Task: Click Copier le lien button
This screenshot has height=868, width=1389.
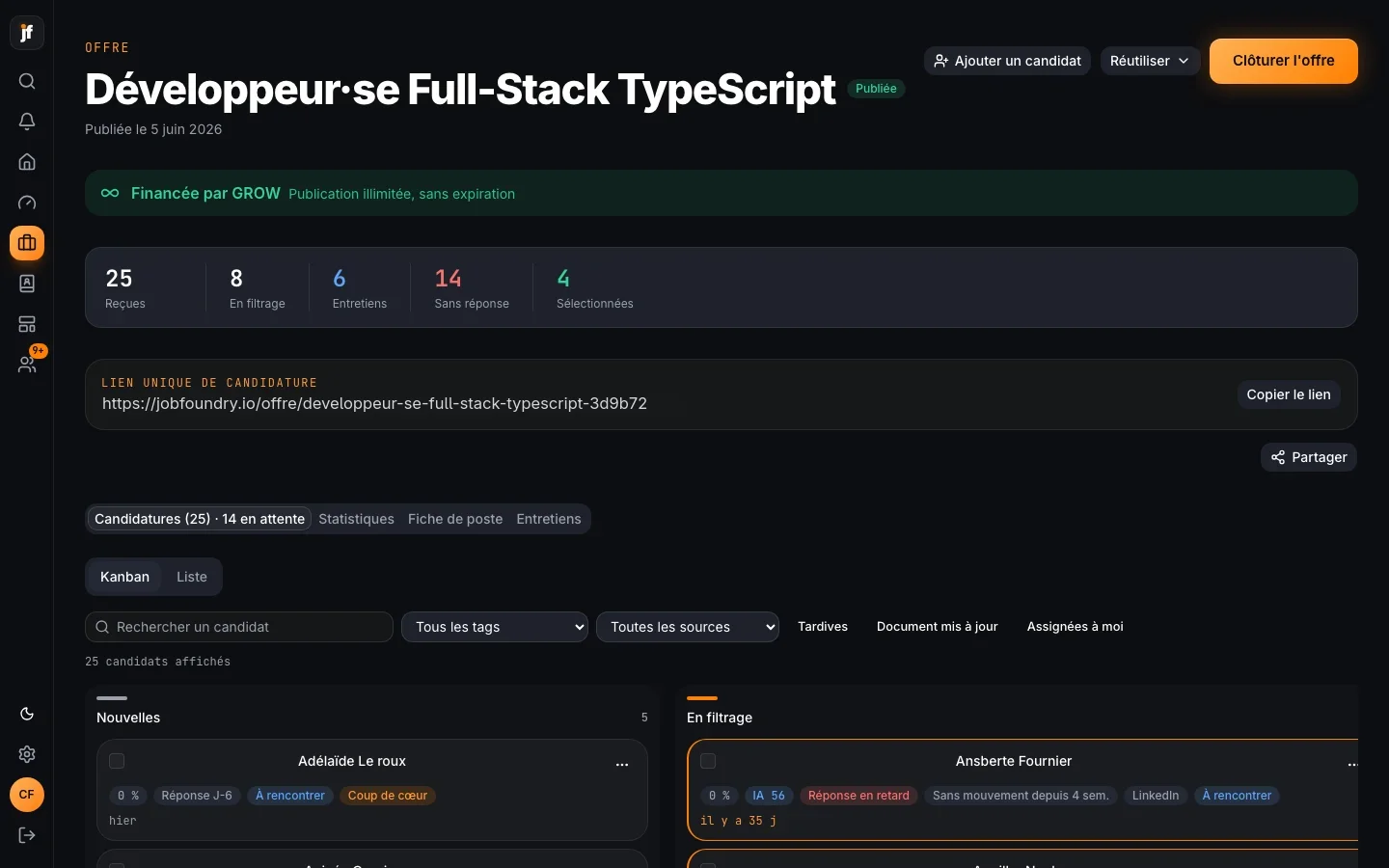Action: click(1289, 394)
